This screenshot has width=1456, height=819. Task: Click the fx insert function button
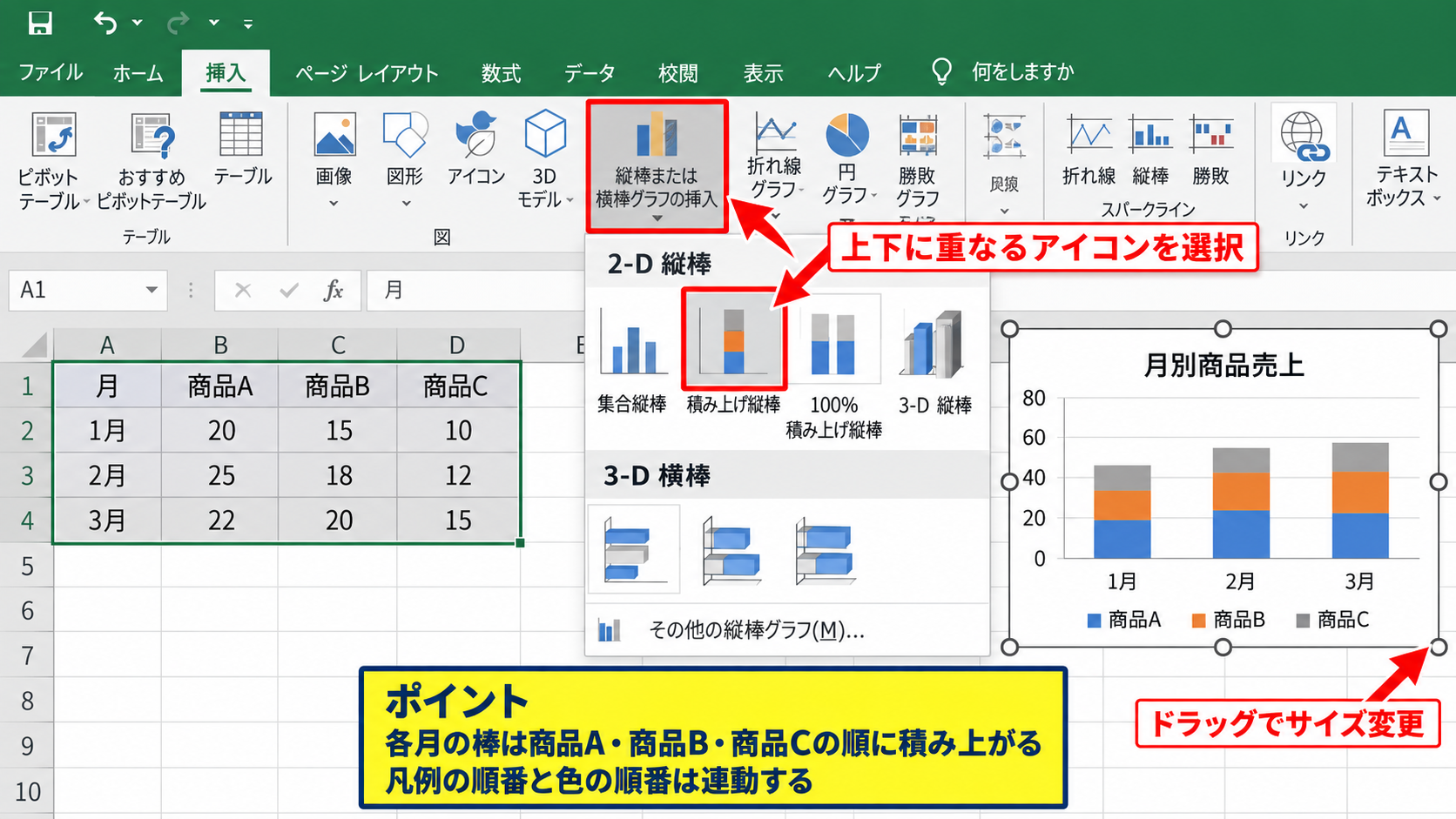point(333,290)
